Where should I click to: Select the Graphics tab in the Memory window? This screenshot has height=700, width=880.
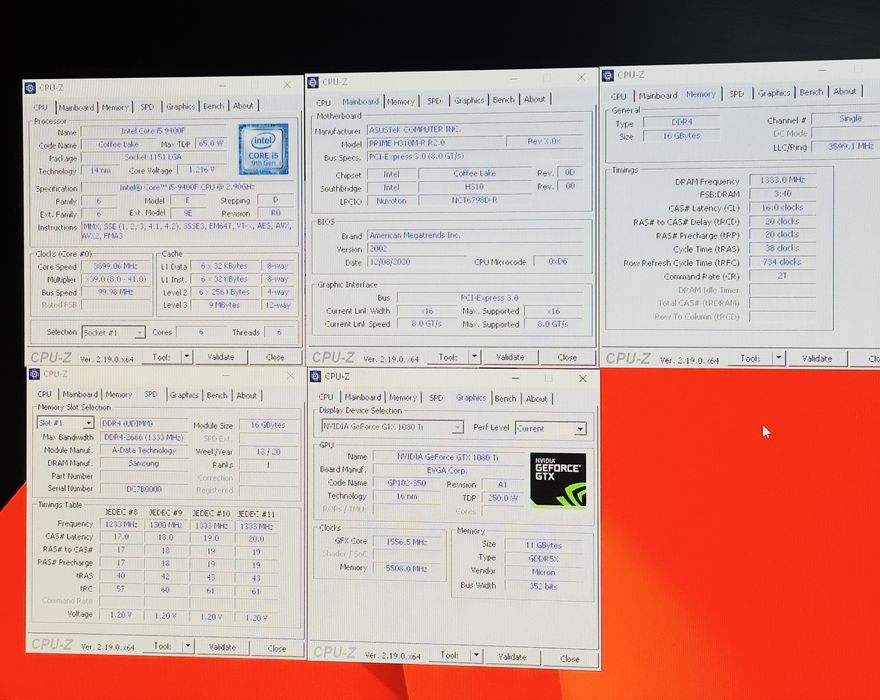click(x=773, y=93)
